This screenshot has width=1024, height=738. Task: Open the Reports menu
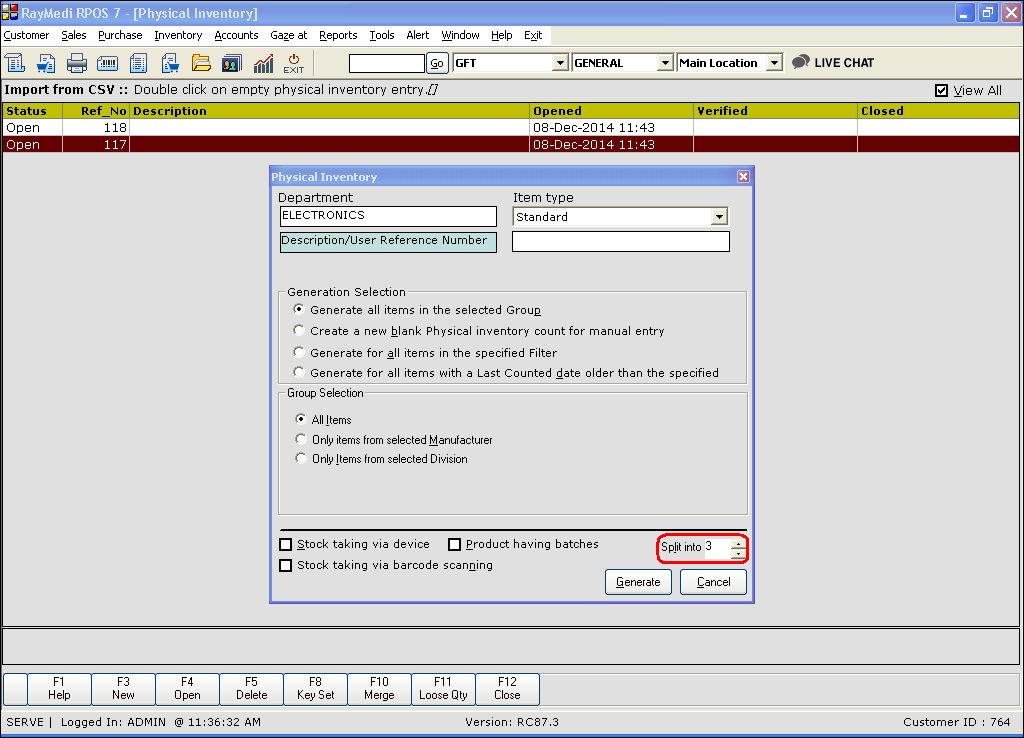(x=338, y=35)
